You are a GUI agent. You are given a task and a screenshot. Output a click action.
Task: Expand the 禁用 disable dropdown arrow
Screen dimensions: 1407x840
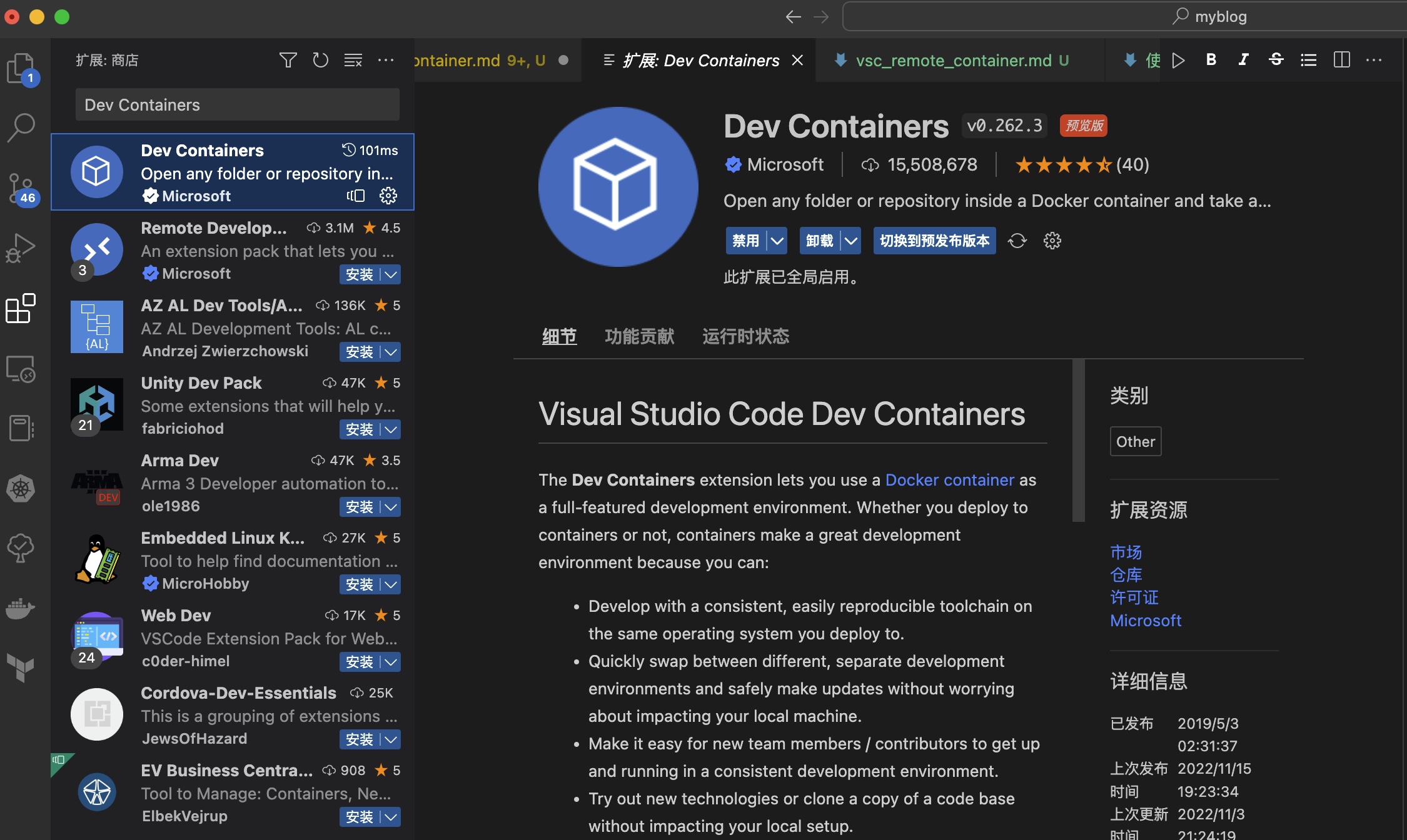click(777, 241)
